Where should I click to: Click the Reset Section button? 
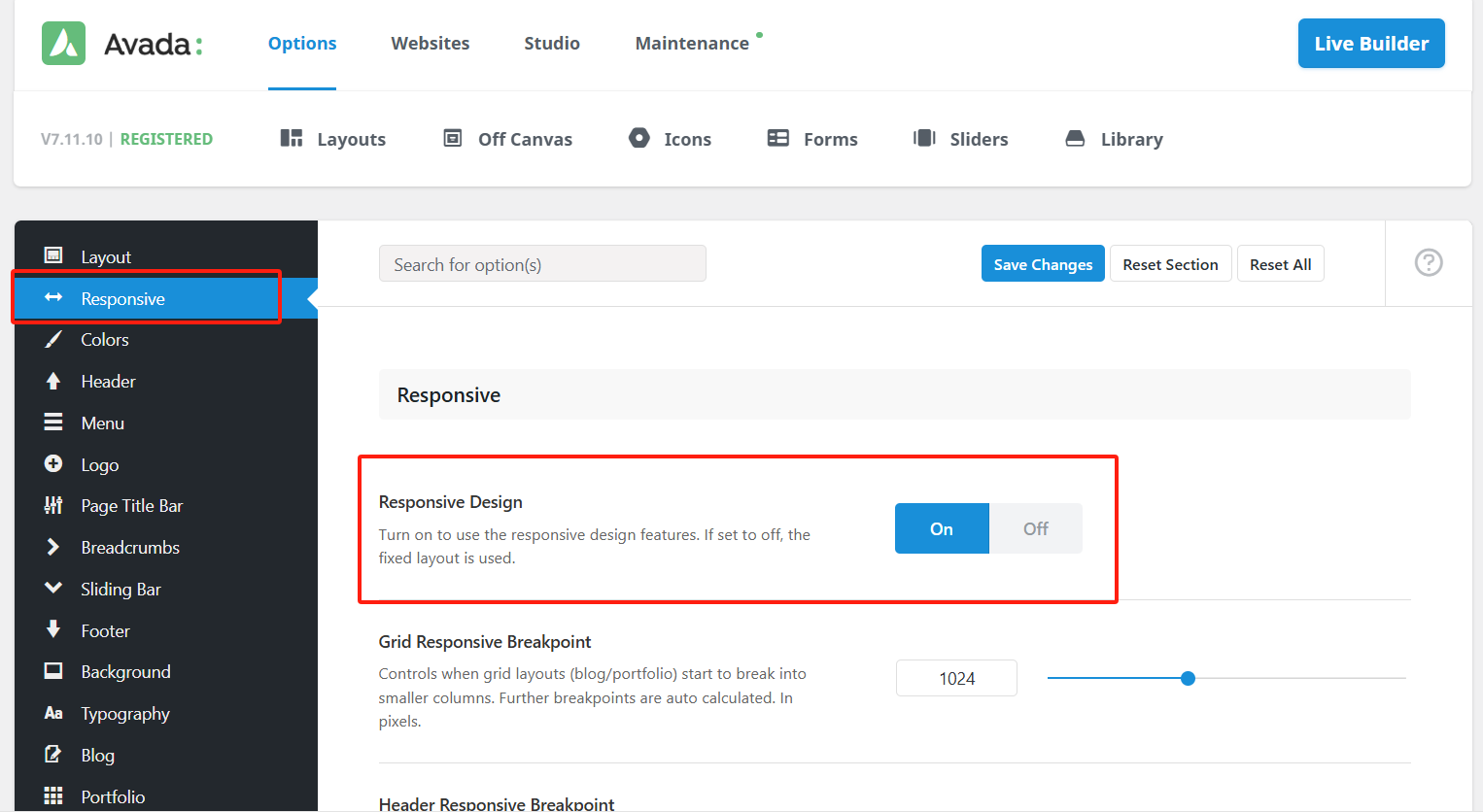[1170, 264]
